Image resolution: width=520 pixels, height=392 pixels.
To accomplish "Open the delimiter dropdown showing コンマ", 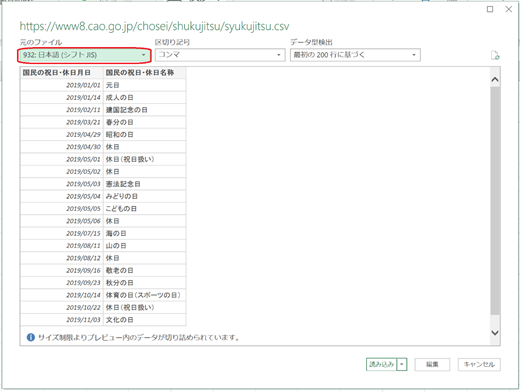I will (x=220, y=55).
